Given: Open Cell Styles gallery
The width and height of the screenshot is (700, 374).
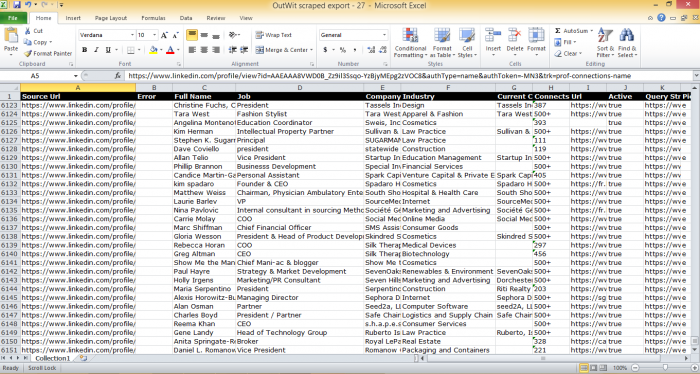Looking at the screenshot, I should tap(467, 42).
